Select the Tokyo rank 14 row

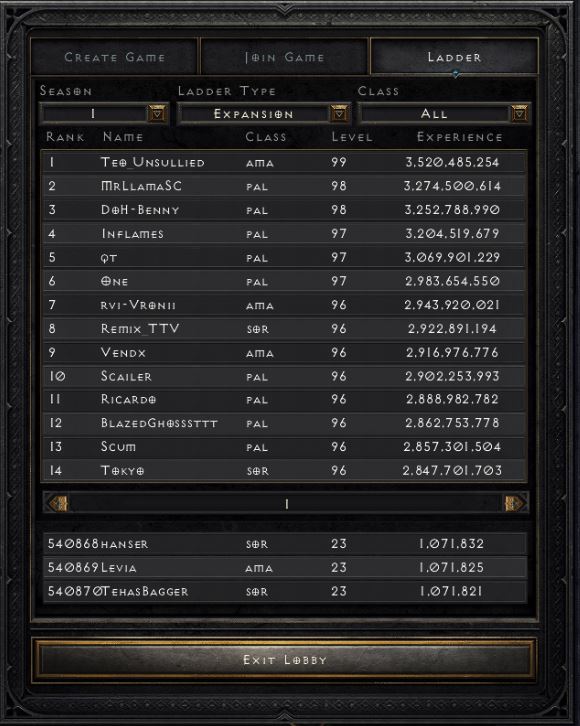(x=284, y=471)
